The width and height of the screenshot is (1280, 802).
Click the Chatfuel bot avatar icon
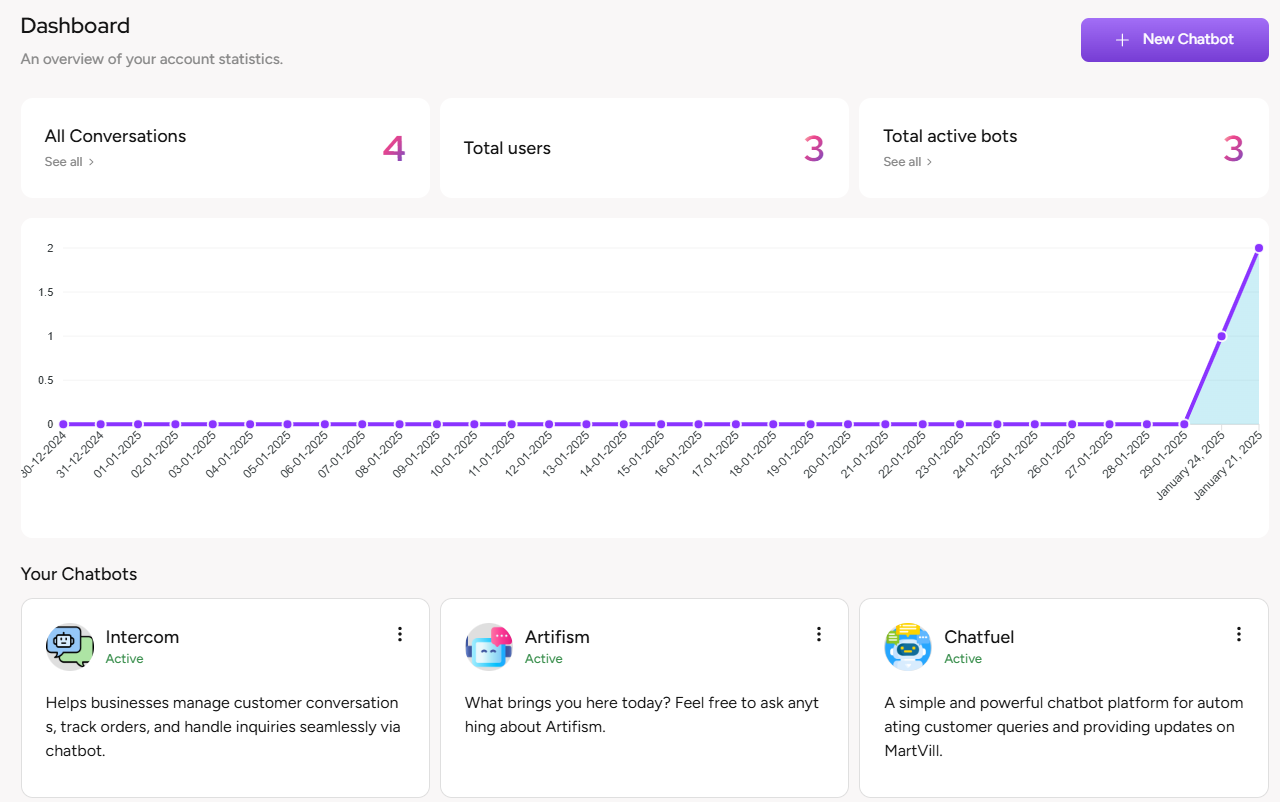click(x=908, y=647)
